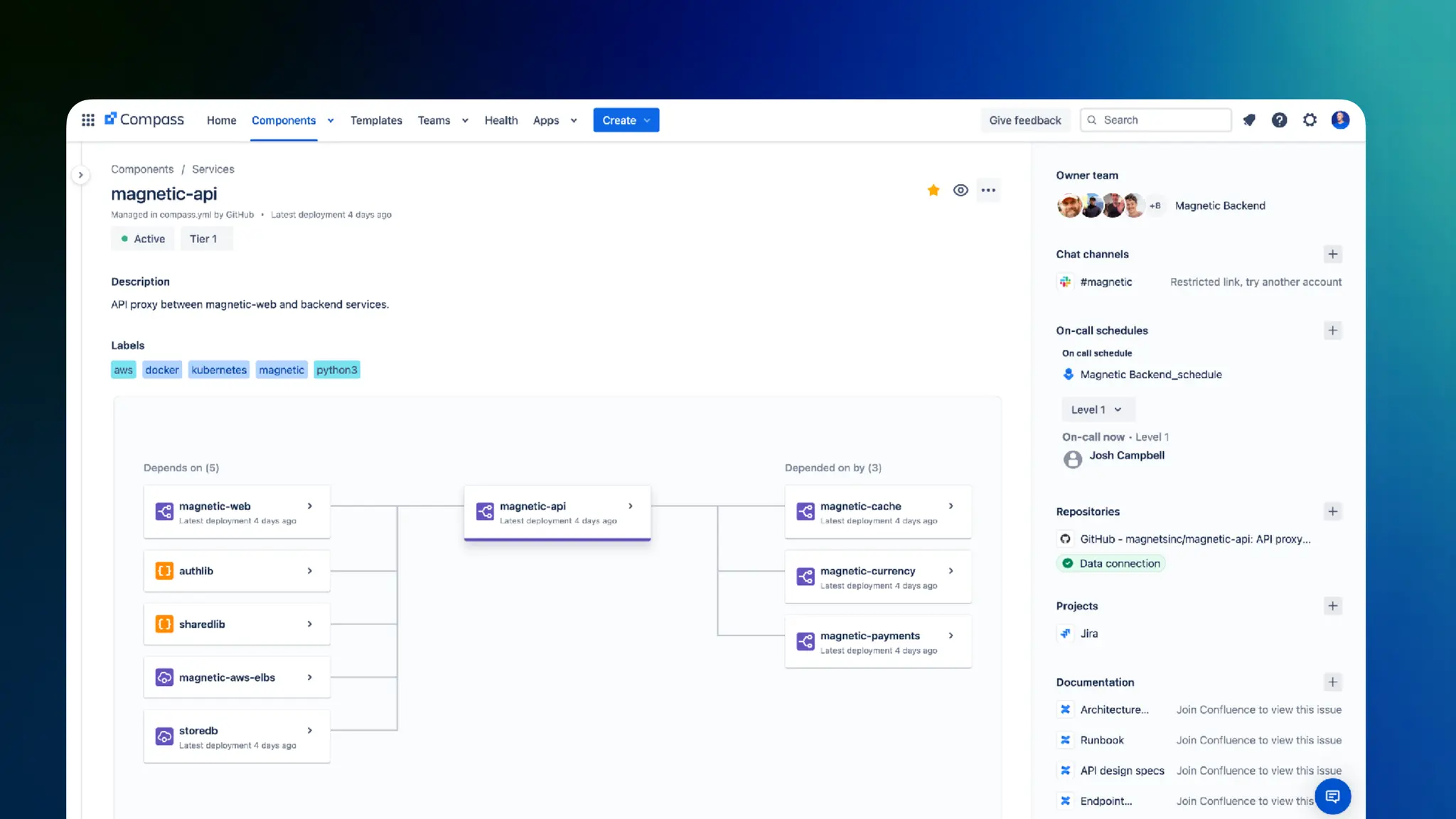The image size is (1456, 819).
Task: Open the app switcher grid icon
Action: coord(88,120)
